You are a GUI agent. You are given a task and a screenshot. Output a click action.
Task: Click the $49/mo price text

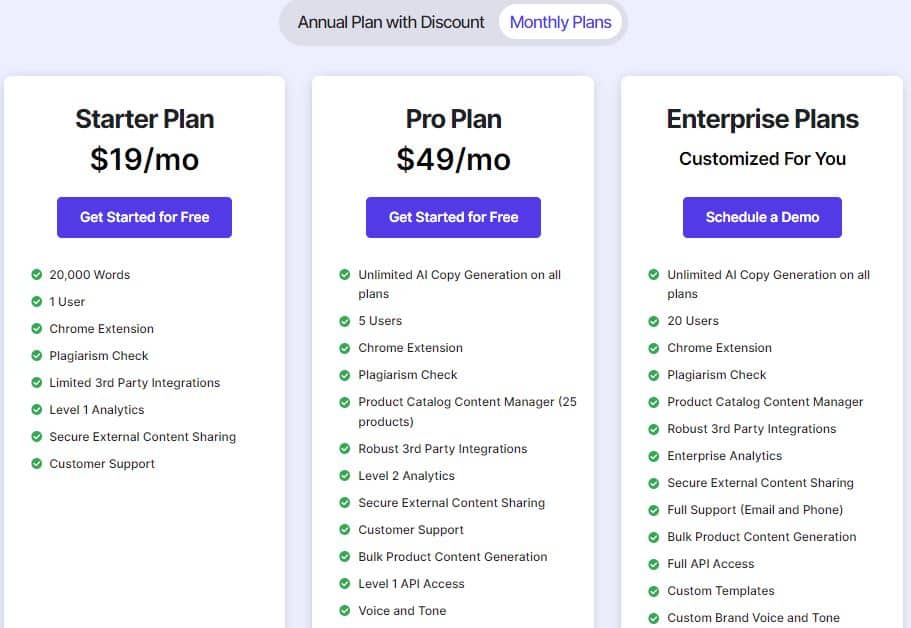[x=453, y=159]
